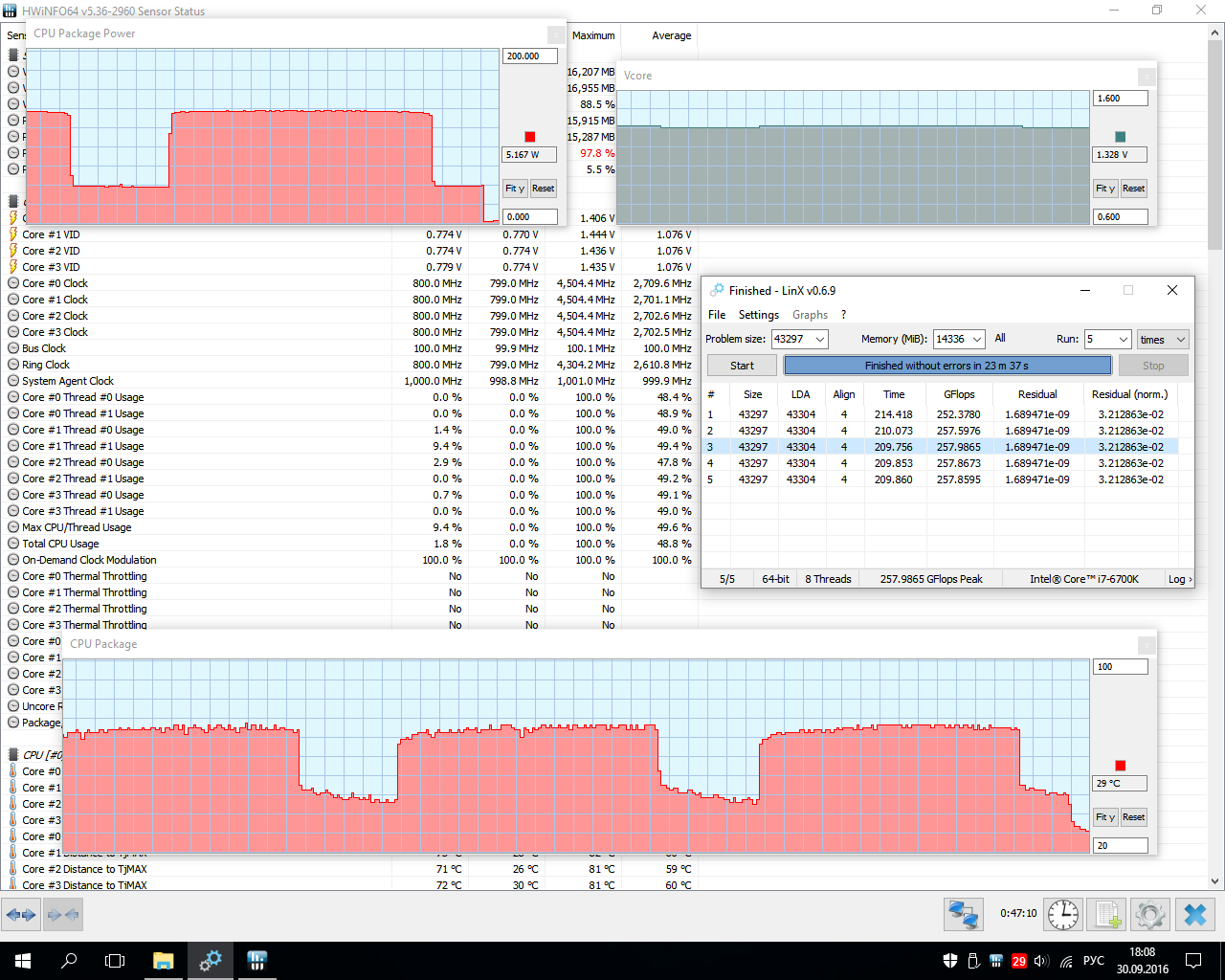Open the Windows Start menu
Image resolution: width=1225 pixels, height=980 pixels.
(x=23, y=961)
